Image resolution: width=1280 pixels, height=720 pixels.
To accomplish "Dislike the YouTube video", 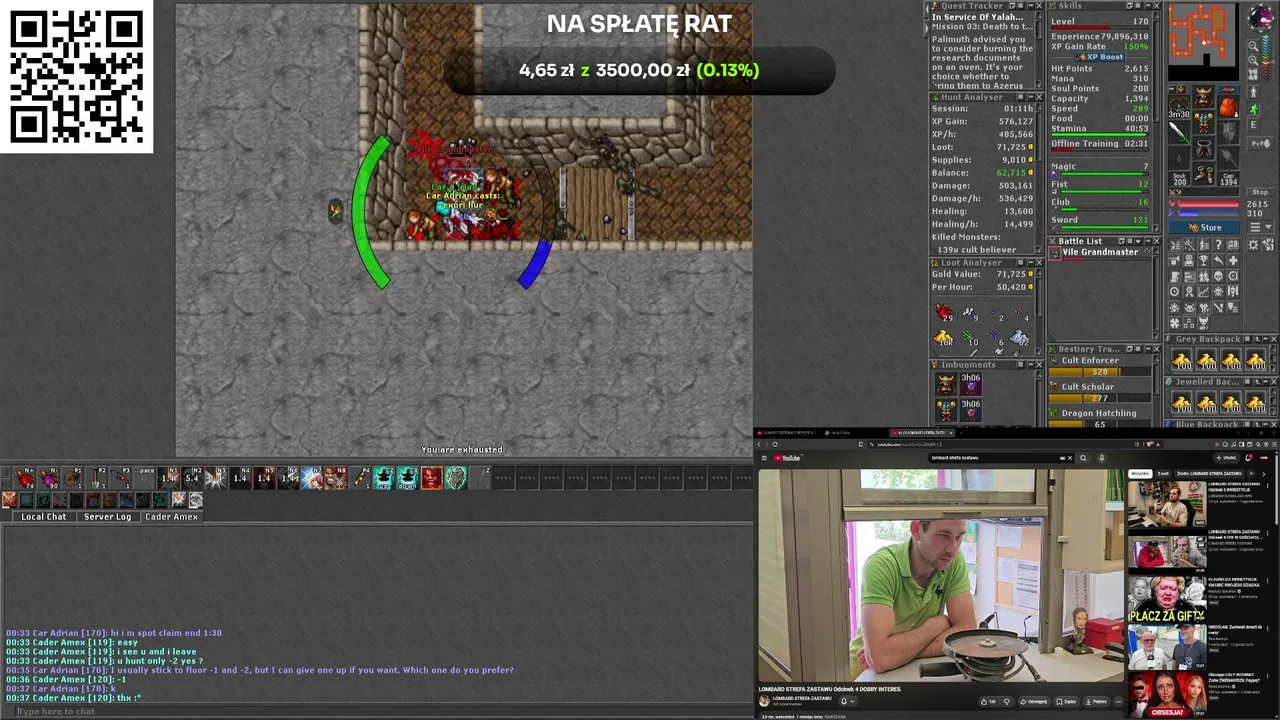I will pos(1007,701).
